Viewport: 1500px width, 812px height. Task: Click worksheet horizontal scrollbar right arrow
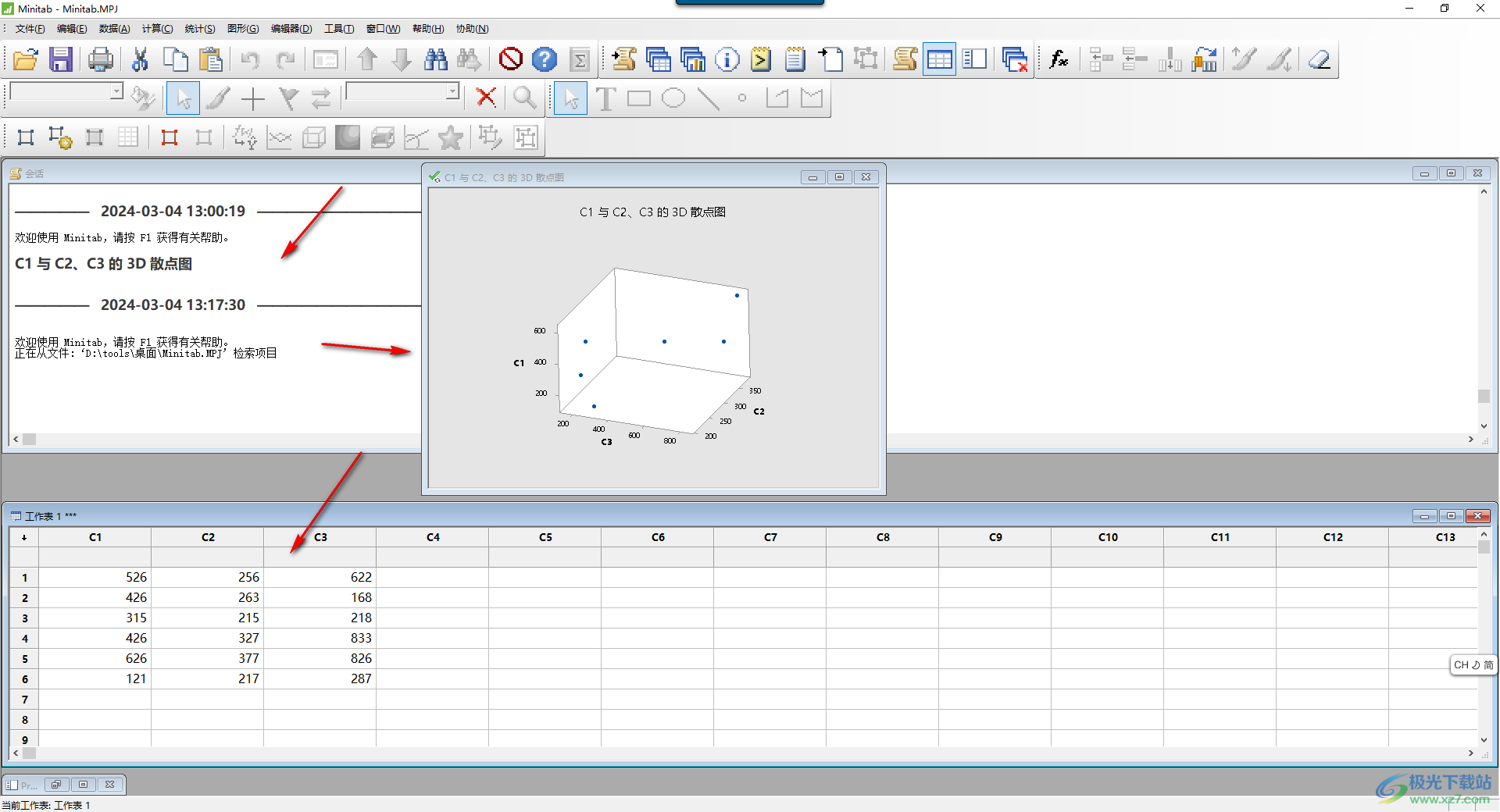1471,753
